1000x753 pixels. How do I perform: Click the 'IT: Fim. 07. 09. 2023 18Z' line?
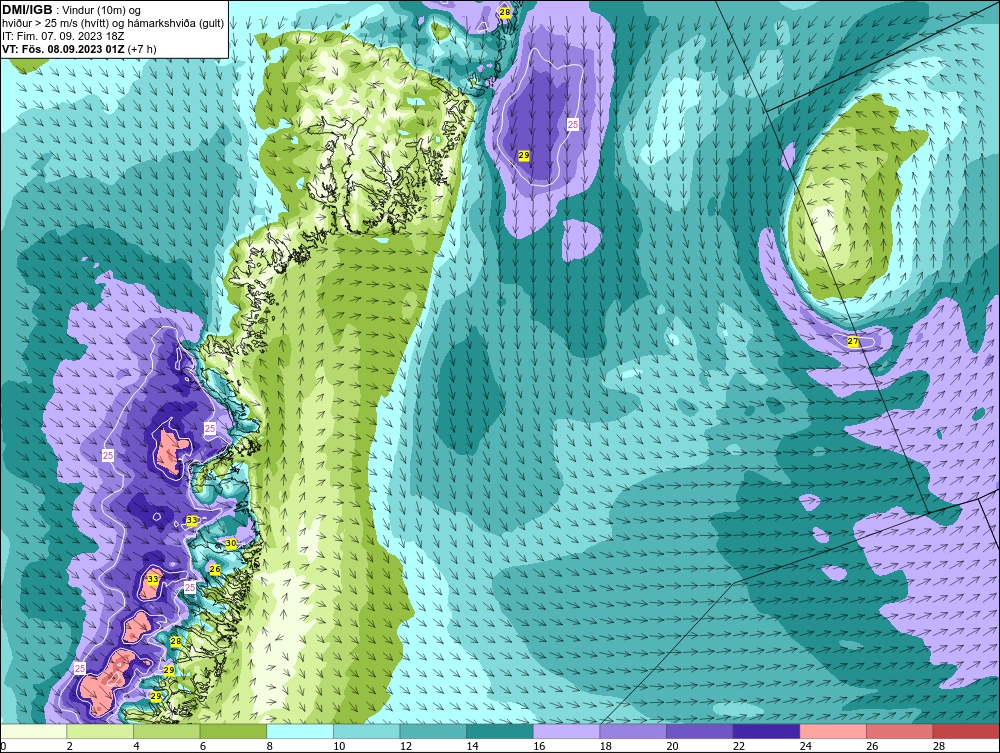click(63, 36)
